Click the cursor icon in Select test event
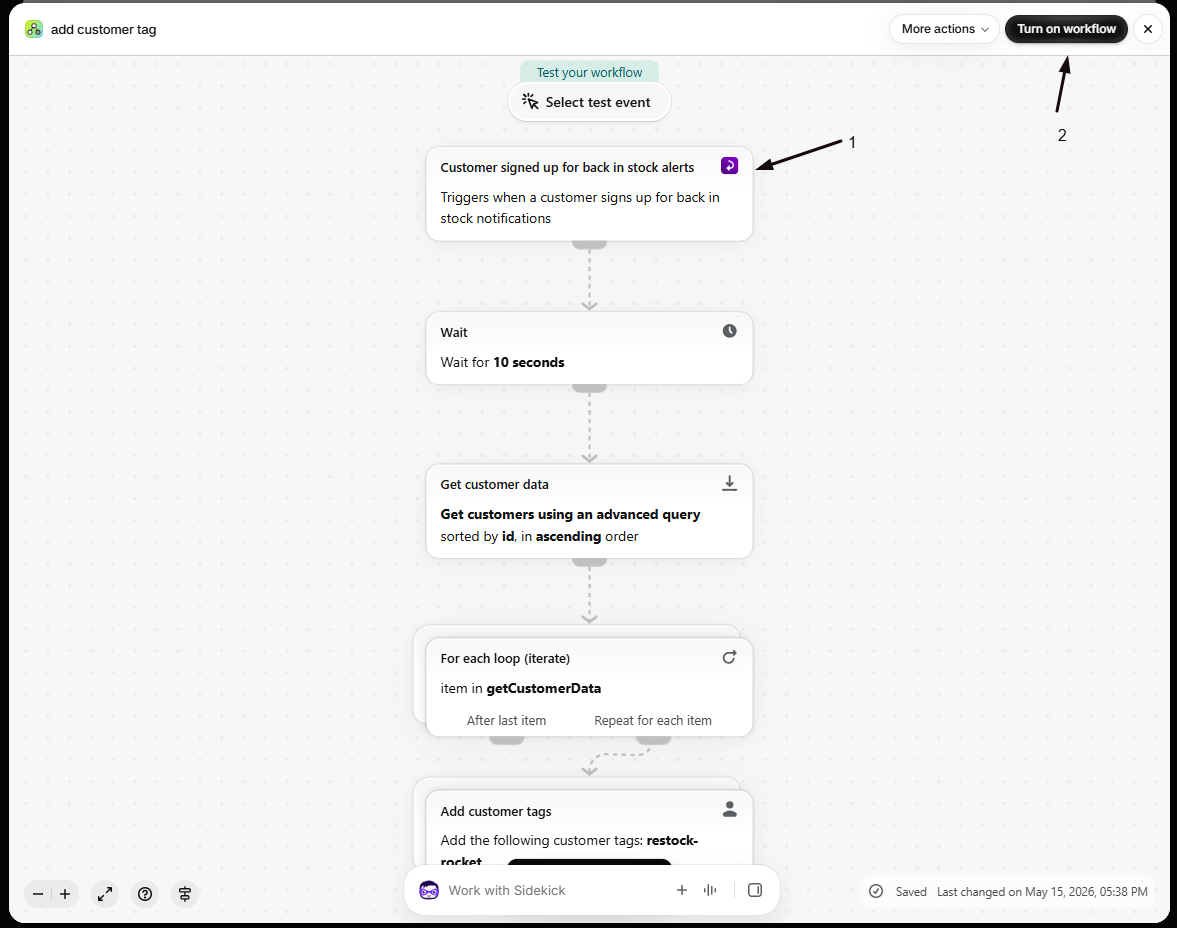The height and width of the screenshot is (928, 1177). [x=531, y=101]
